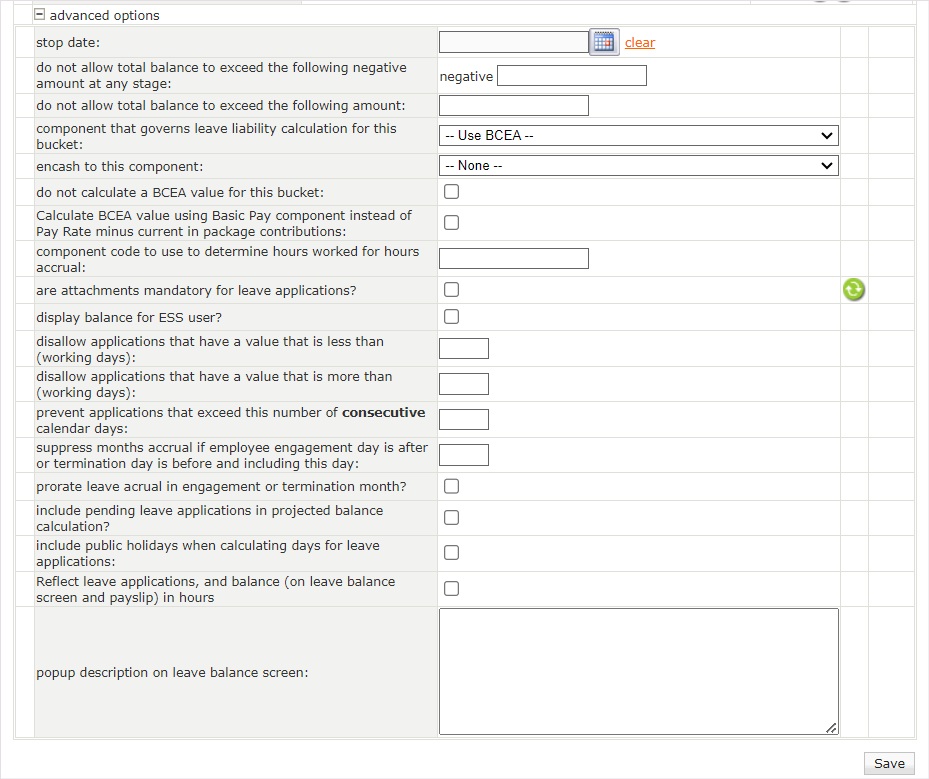This screenshot has height=779, width=929.
Task: Tick Calculate BCEA using Basic Pay checkbox
Action: (x=452, y=223)
